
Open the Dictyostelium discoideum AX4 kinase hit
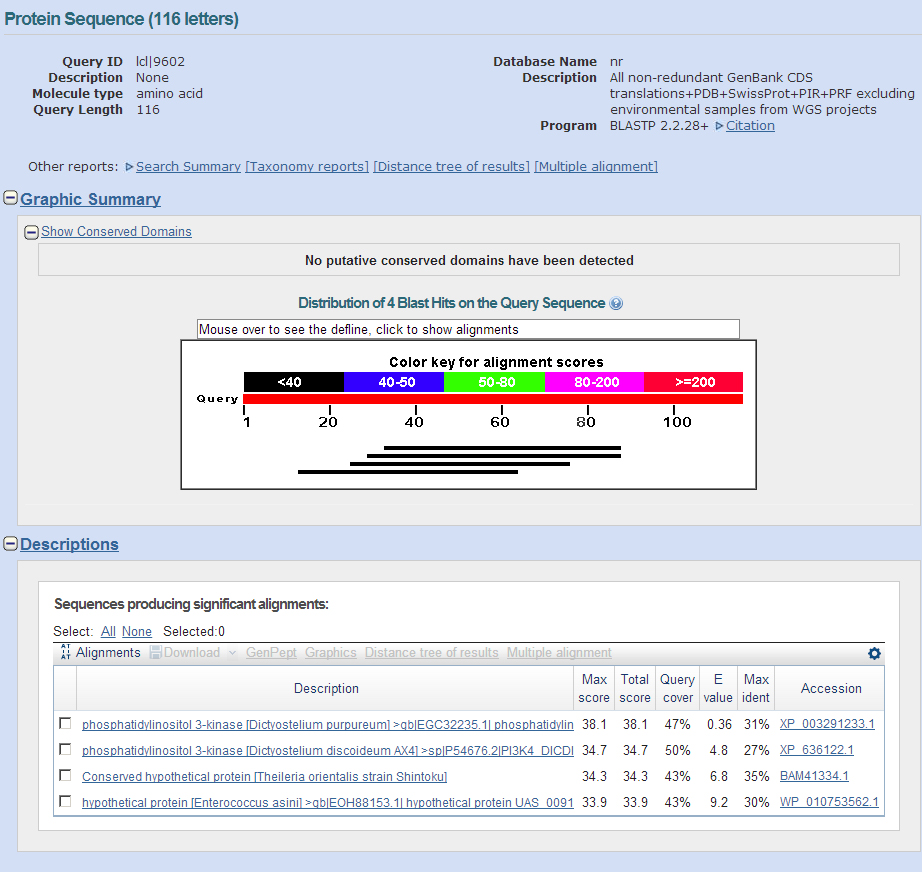point(328,750)
